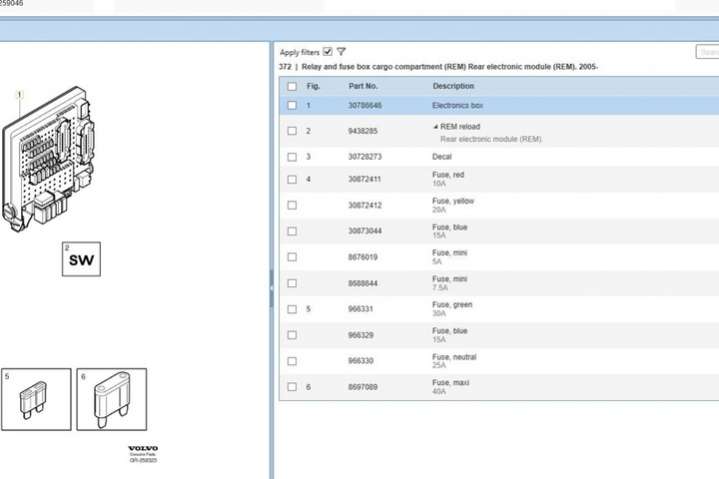The width and height of the screenshot is (719, 479).
Task: Click callout number 1 on the diagram
Action: [x=18, y=95]
